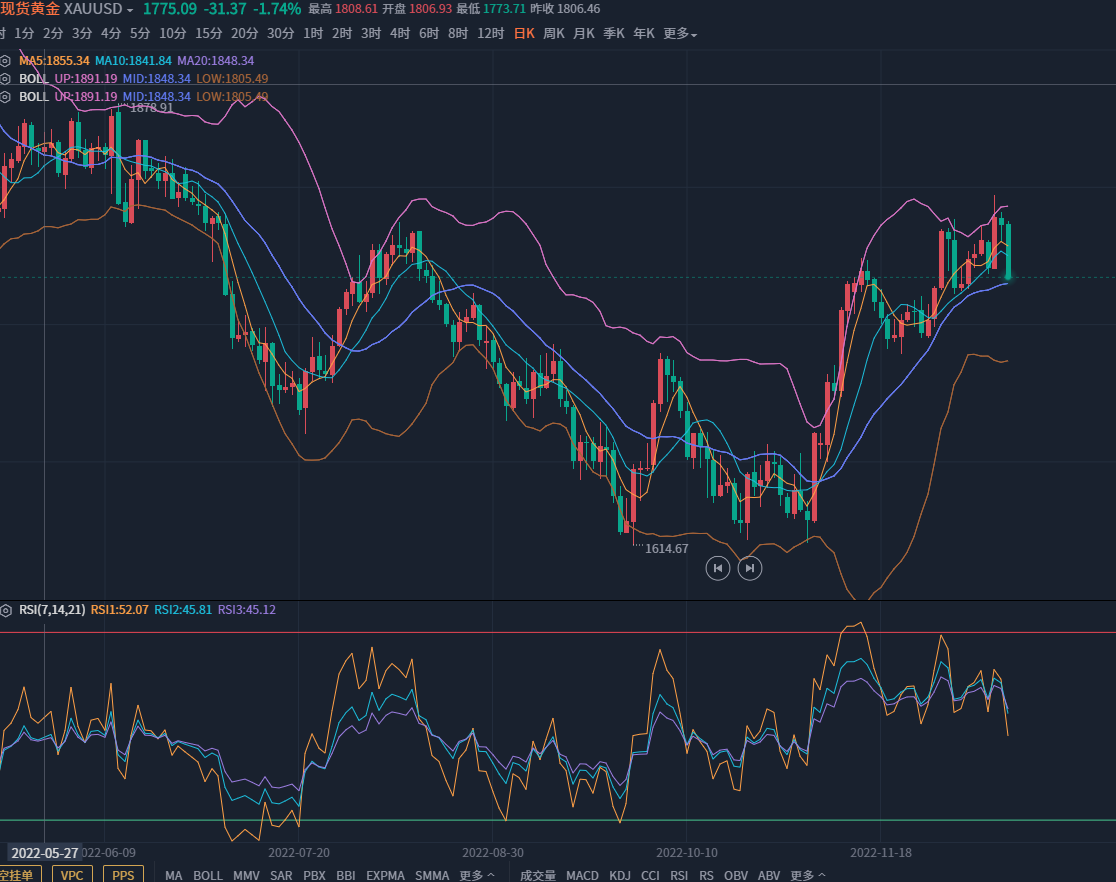Viewport: 1116px width, 882px height.
Task: Choose the 30分 timeframe
Action: pos(280,34)
